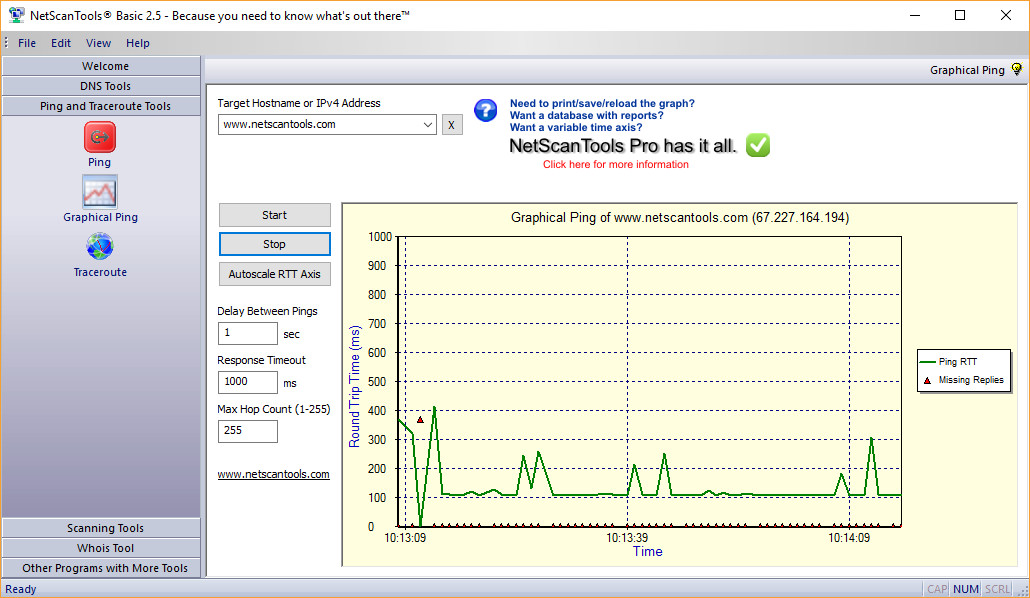Follow the www.netscantools.com link
Image resolution: width=1030 pixels, height=598 pixels.
pos(273,473)
